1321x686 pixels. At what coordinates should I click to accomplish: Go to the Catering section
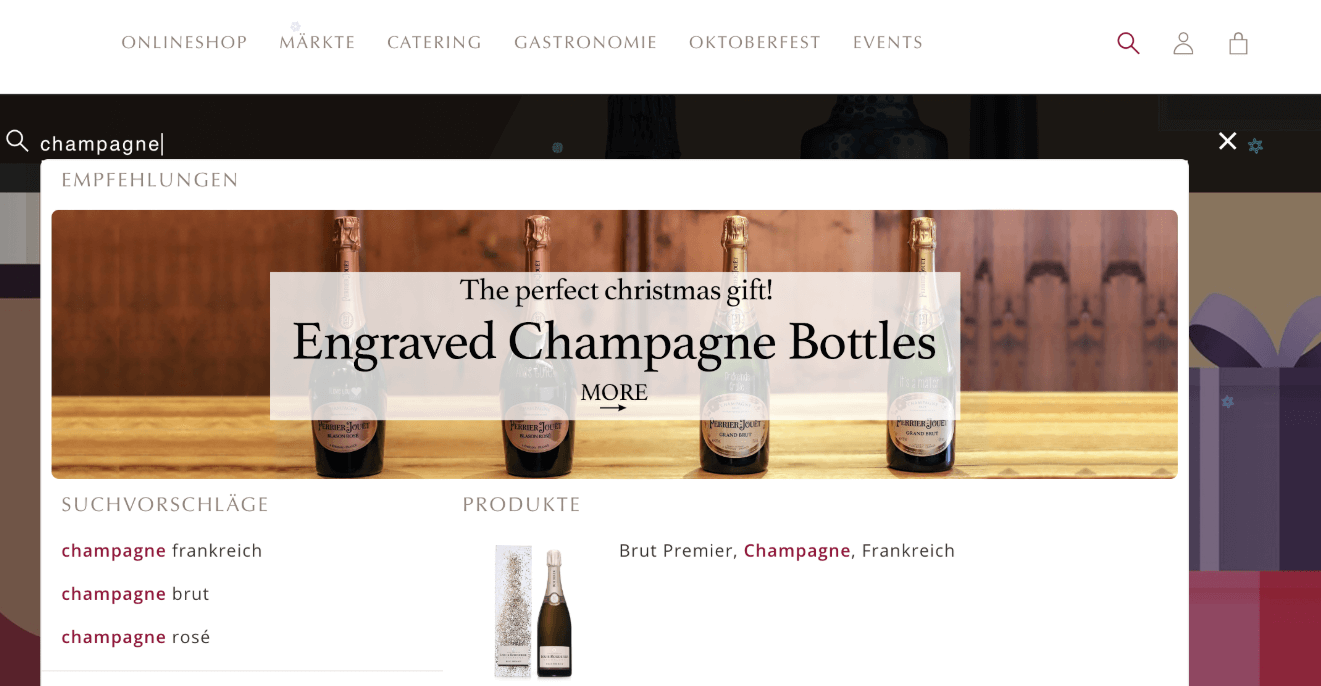coord(434,42)
